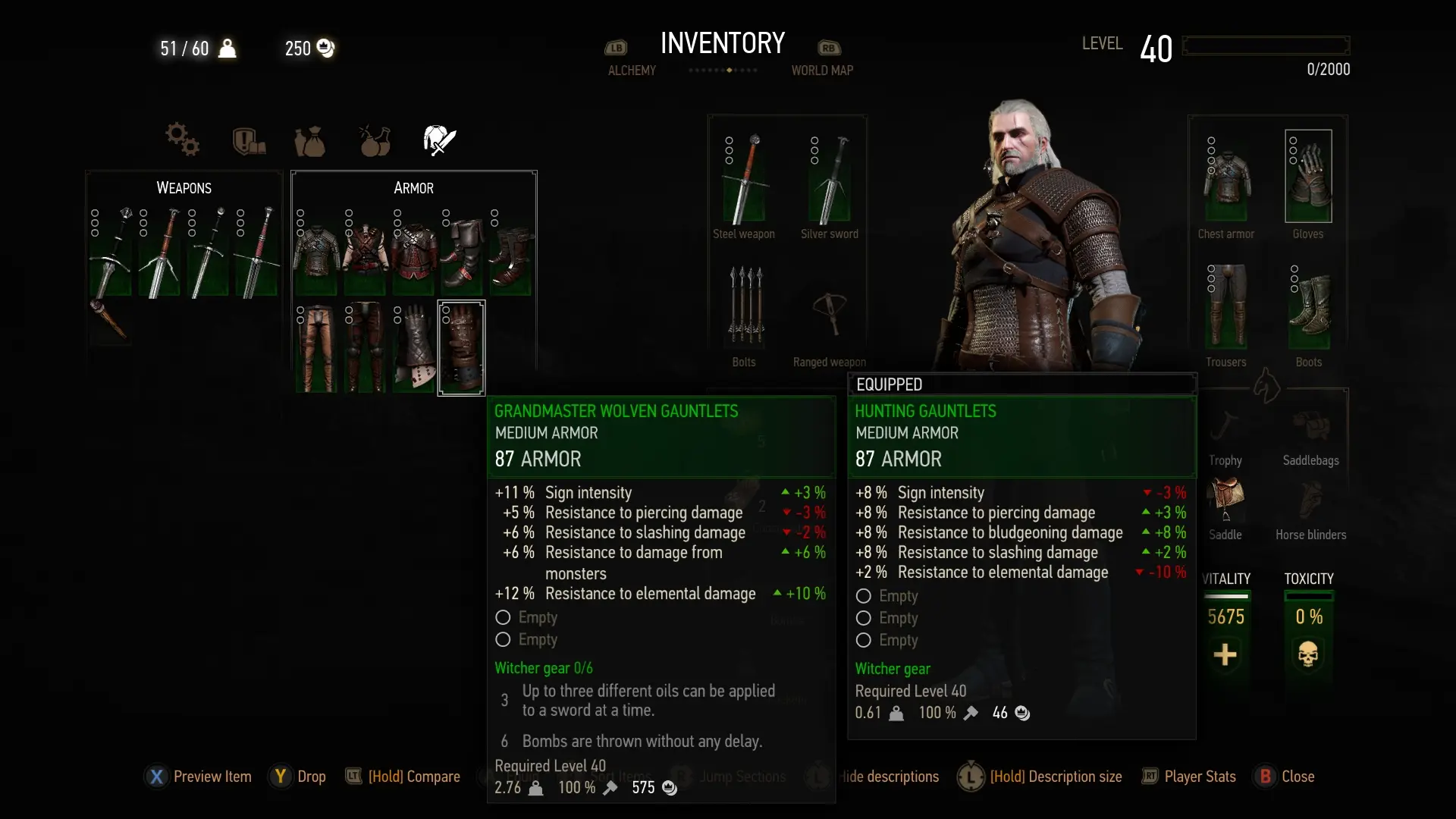Click the experience progress bar

click(x=1266, y=45)
